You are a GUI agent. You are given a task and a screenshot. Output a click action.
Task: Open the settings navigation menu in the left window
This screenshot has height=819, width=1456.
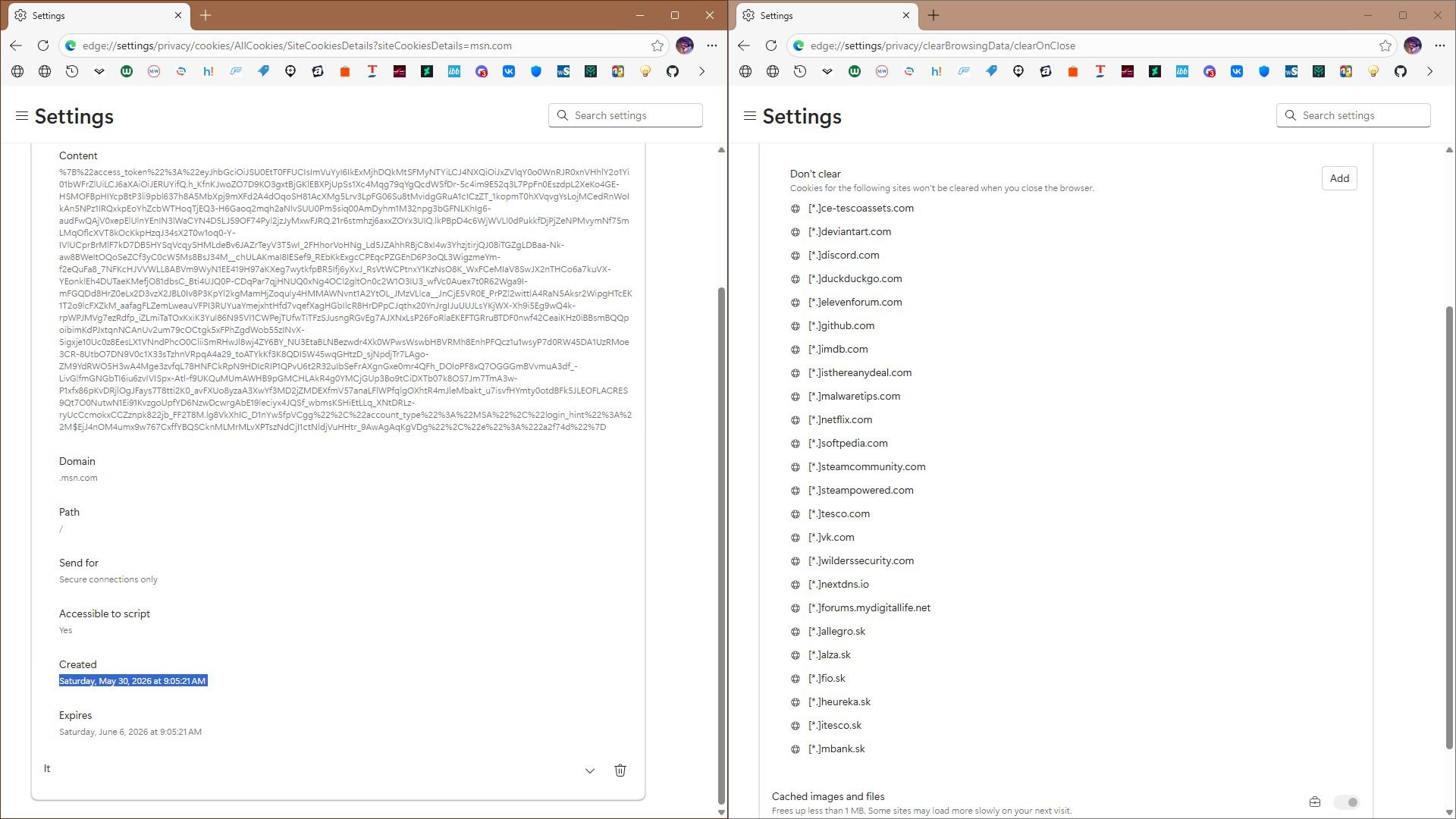[x=22, y=115]
